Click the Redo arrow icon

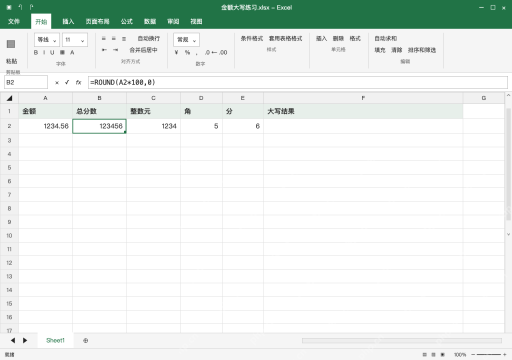click(x=31, y=7)
